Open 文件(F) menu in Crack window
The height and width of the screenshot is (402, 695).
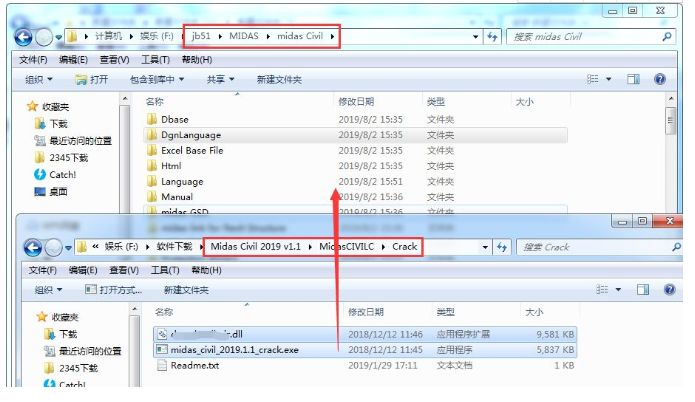(43, 270)
